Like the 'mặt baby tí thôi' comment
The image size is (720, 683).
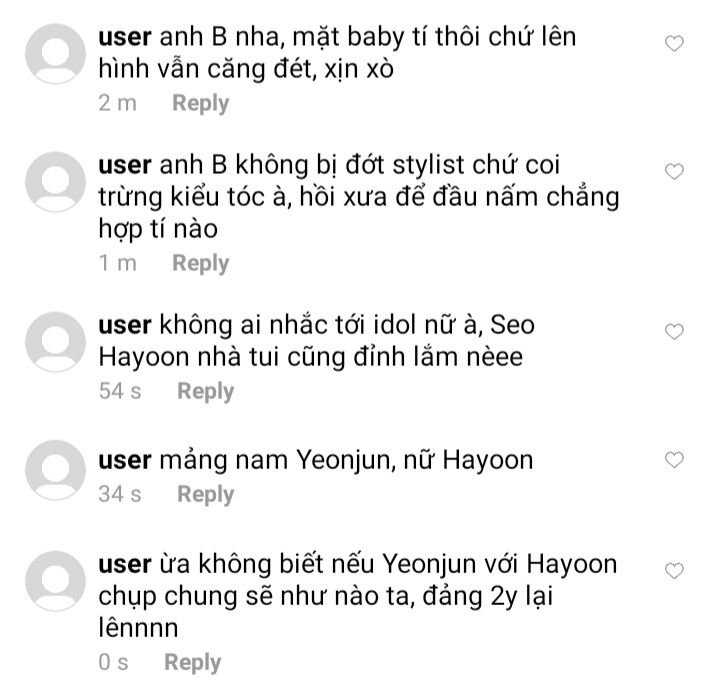(x=674, y=44)
